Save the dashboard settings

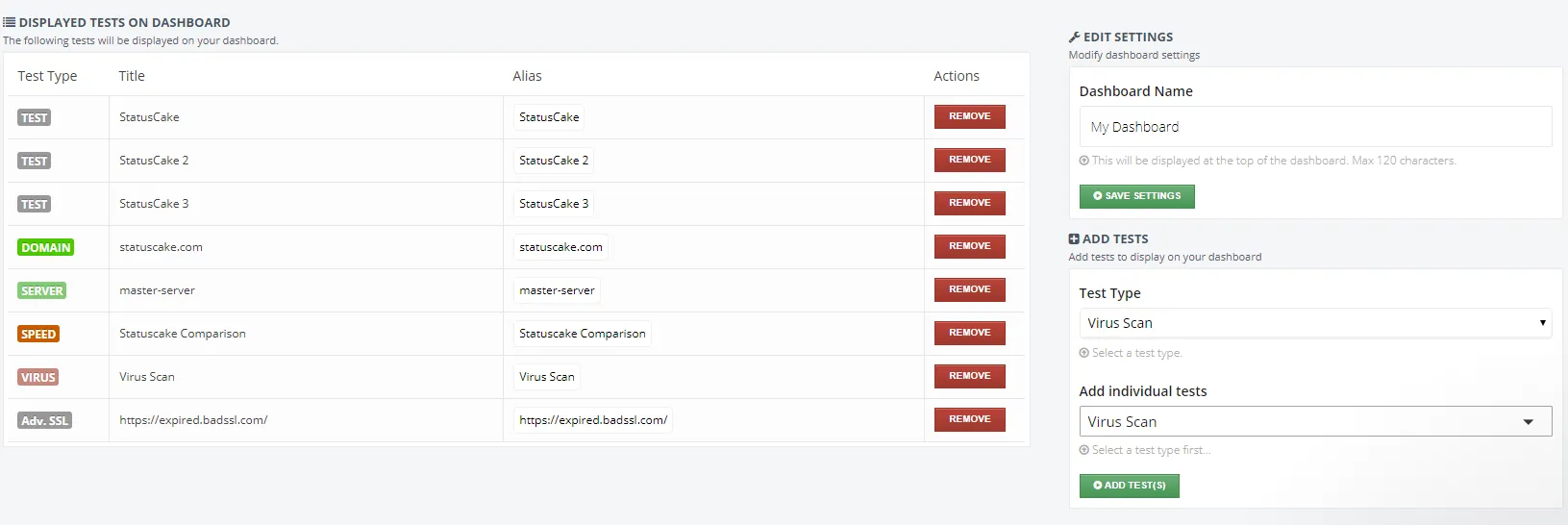point(1136,196)
